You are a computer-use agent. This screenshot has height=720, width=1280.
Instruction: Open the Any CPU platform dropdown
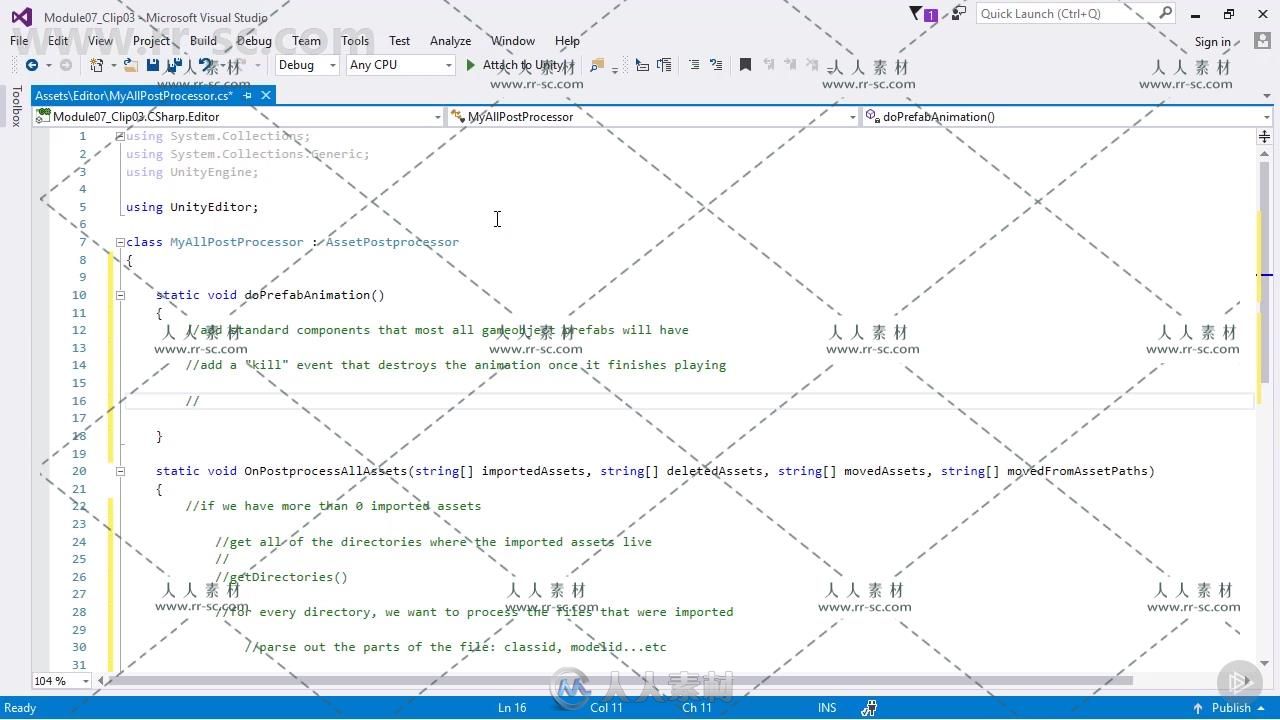(x=400, y=65)
